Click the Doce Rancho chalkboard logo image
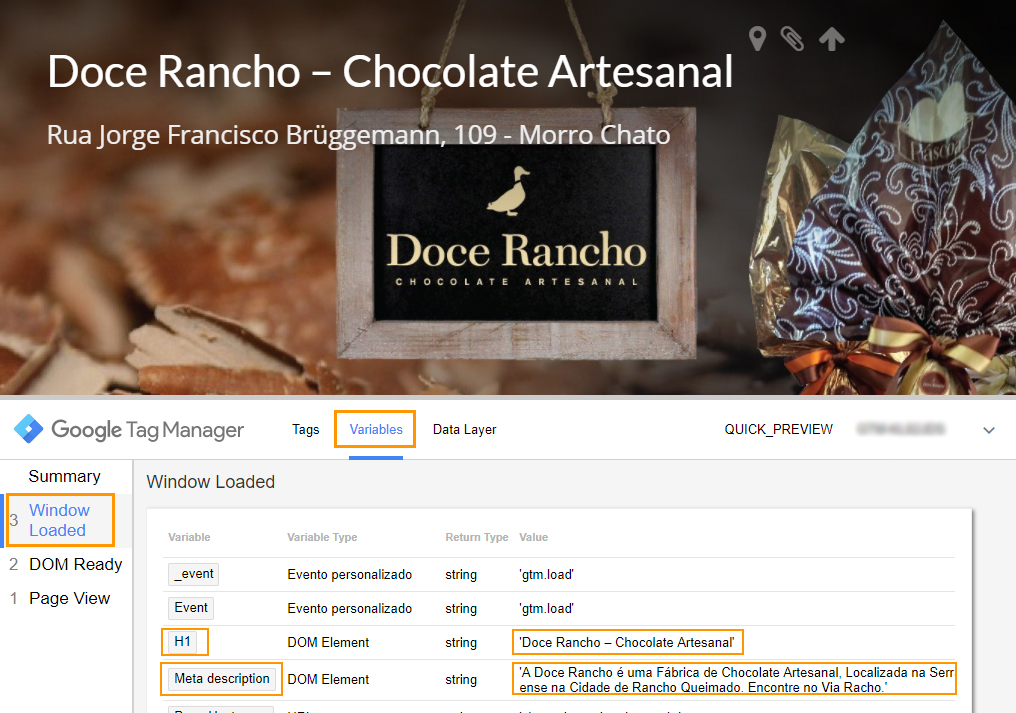1016x713 pixels. [x=516, y=233]
